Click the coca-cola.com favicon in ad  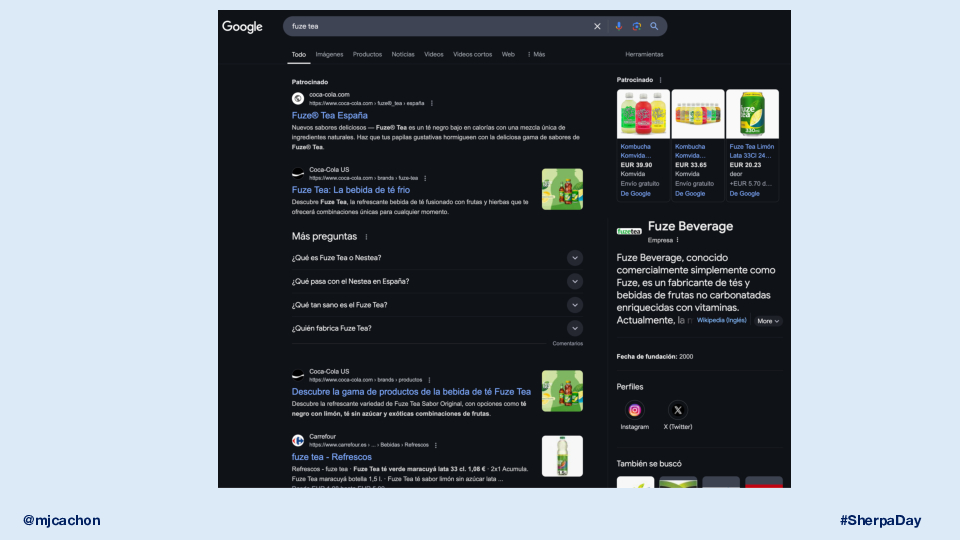pos(298,99)
